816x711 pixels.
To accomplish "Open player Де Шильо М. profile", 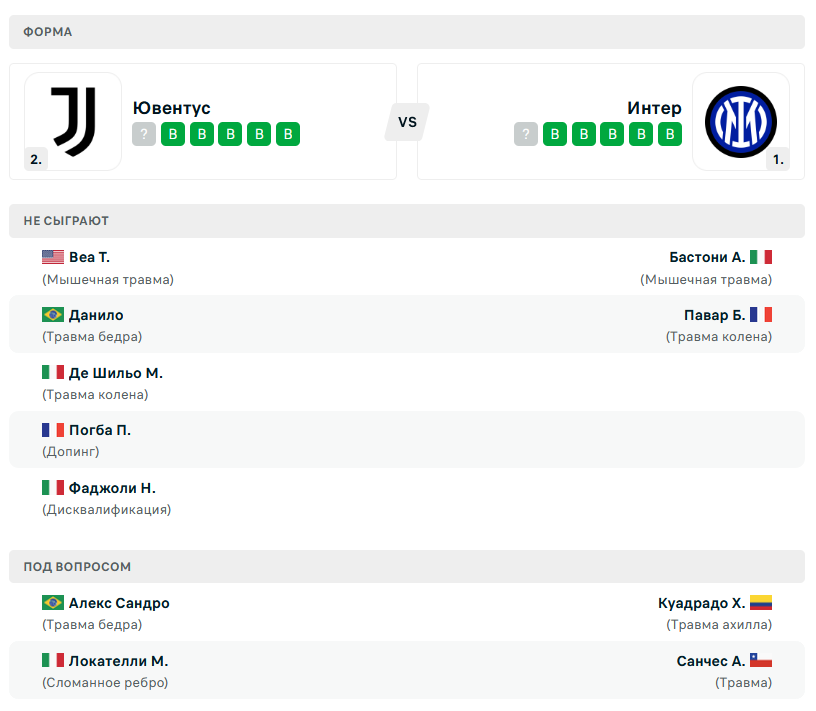I will click(116, 373).
